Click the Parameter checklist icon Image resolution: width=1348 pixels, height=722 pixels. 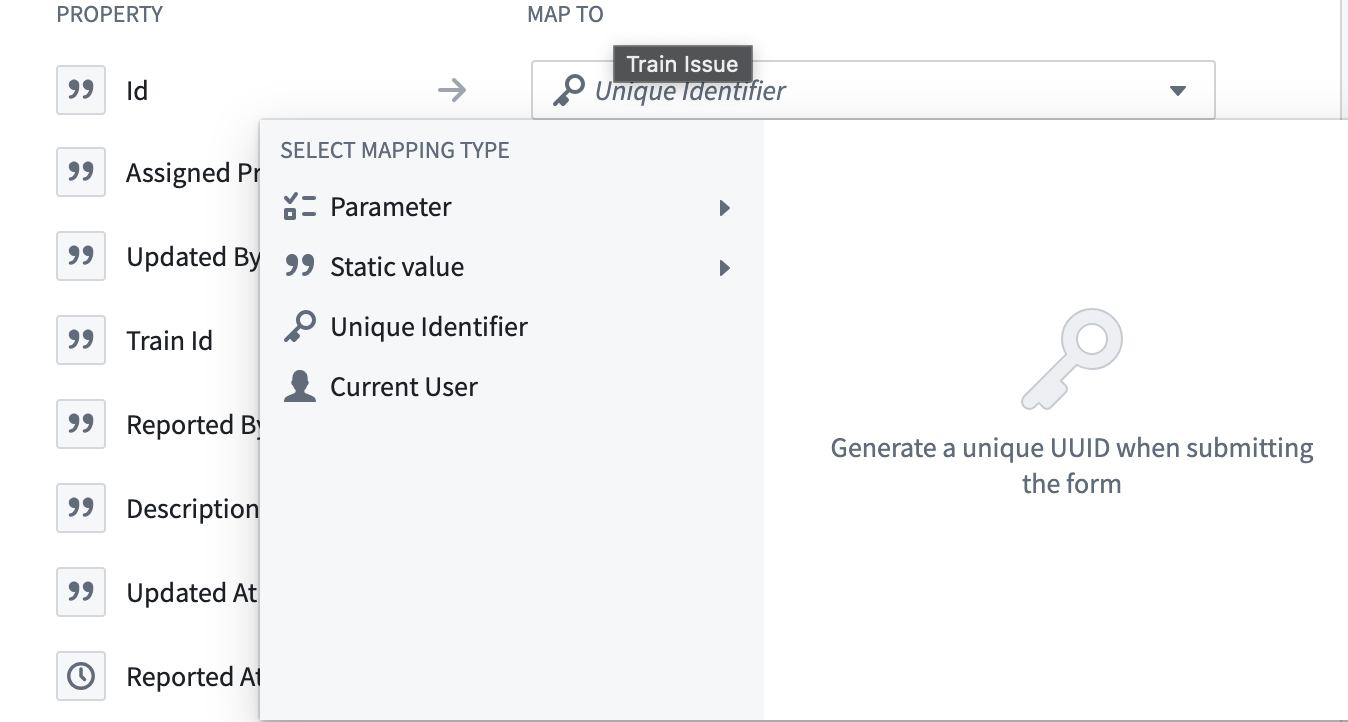coord(300,207)
